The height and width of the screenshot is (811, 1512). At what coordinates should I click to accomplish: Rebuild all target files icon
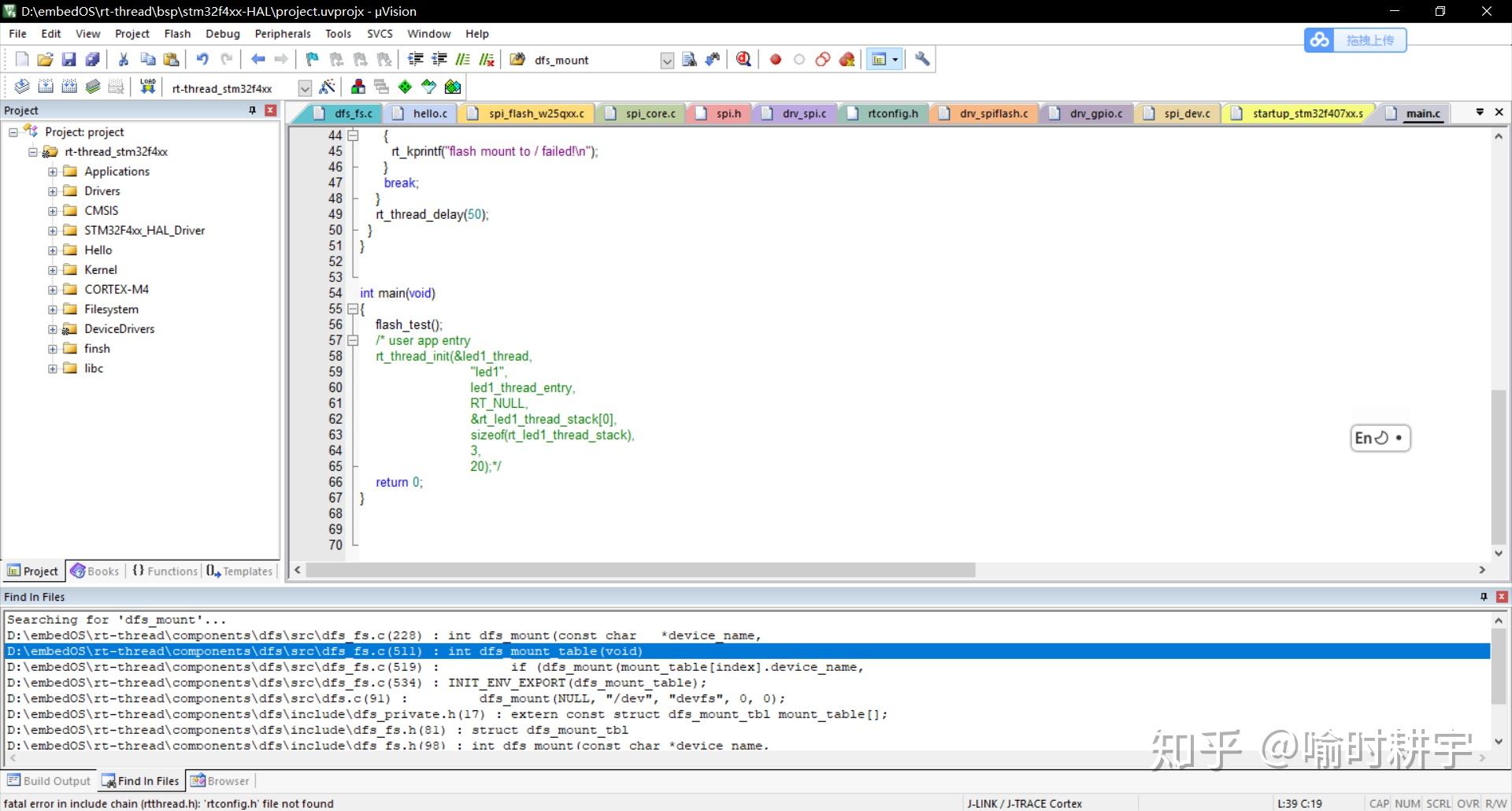point(69,87)
